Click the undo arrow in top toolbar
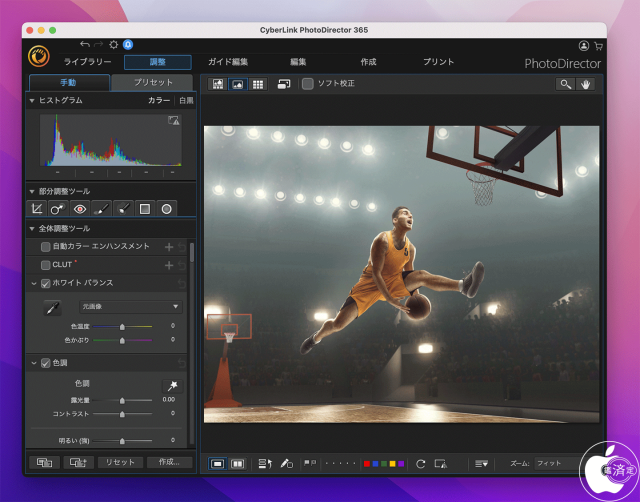The height and width of the screenshot is (502, 640). pyautogui.click(x=85, y=44)
